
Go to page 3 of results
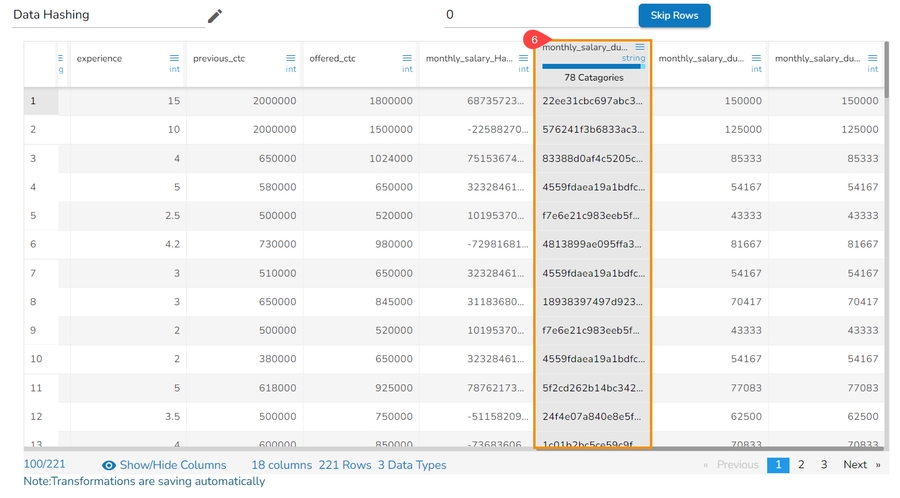tap(824, 465)
